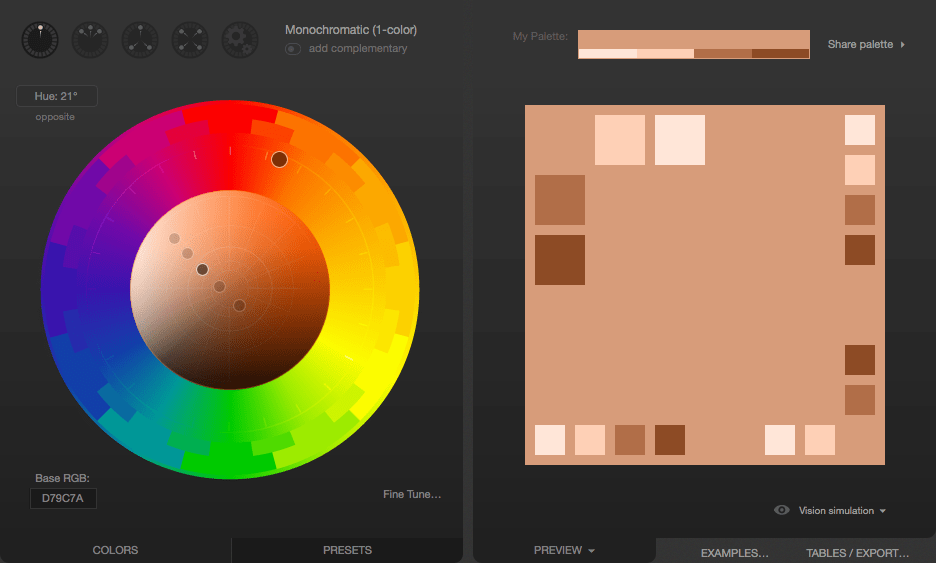The width and height of the screenshot is (936, 563).
Task: Open the Examples tab
Action: tap(734, 552)
